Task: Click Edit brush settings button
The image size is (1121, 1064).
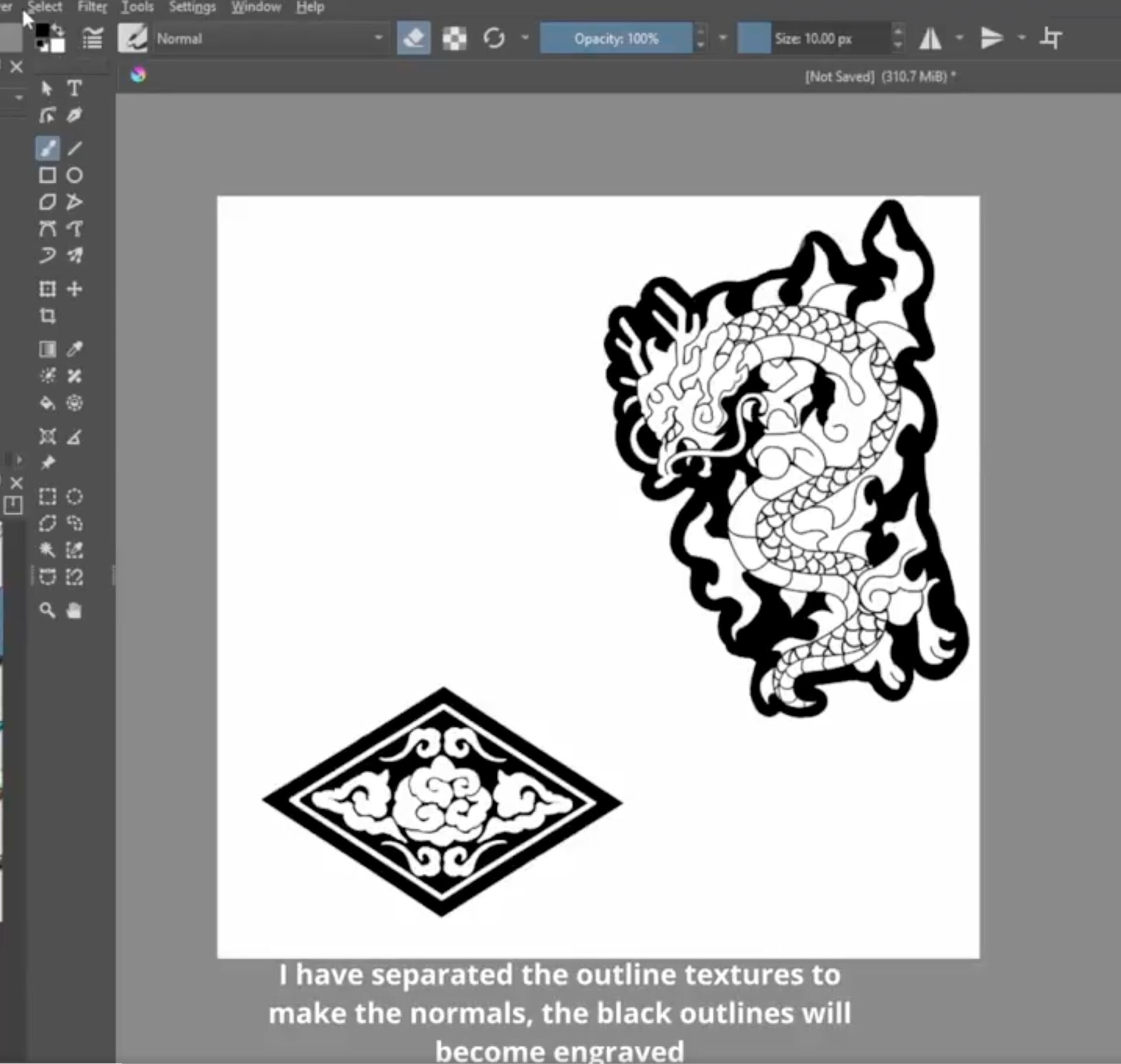Action: [92, 39]
